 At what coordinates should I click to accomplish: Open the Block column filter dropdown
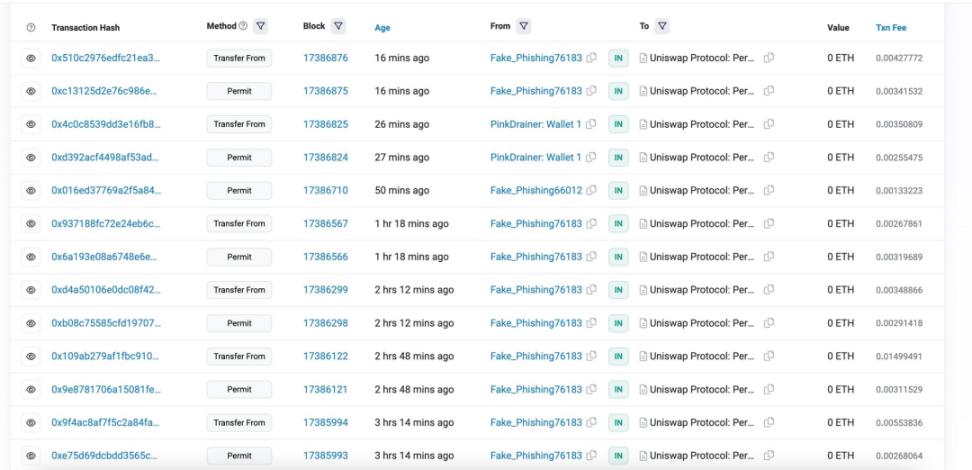338,27
